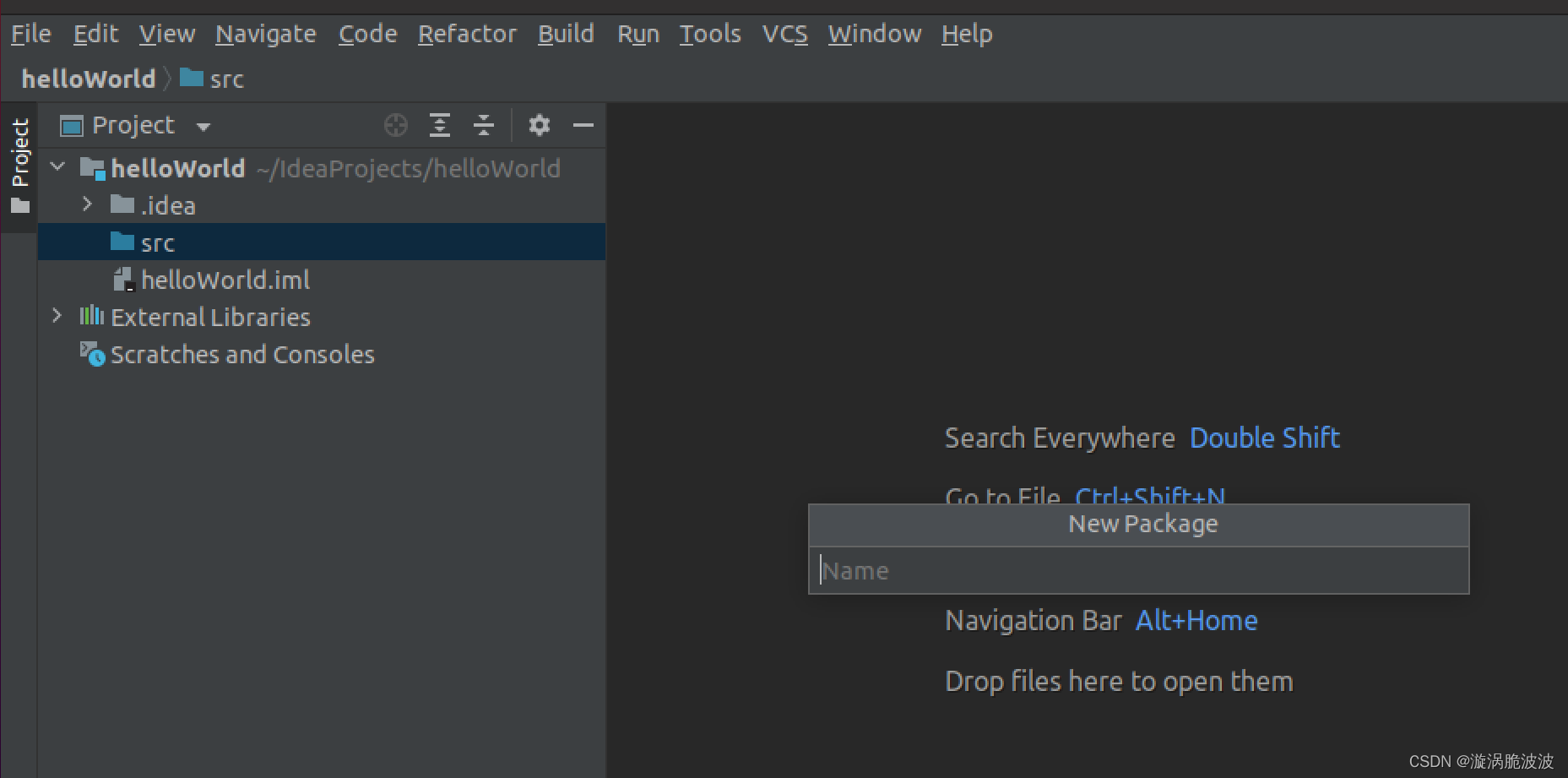Open the Project view dropdown arrow
Screen dimensions: 1568x778
coord(203,127)
